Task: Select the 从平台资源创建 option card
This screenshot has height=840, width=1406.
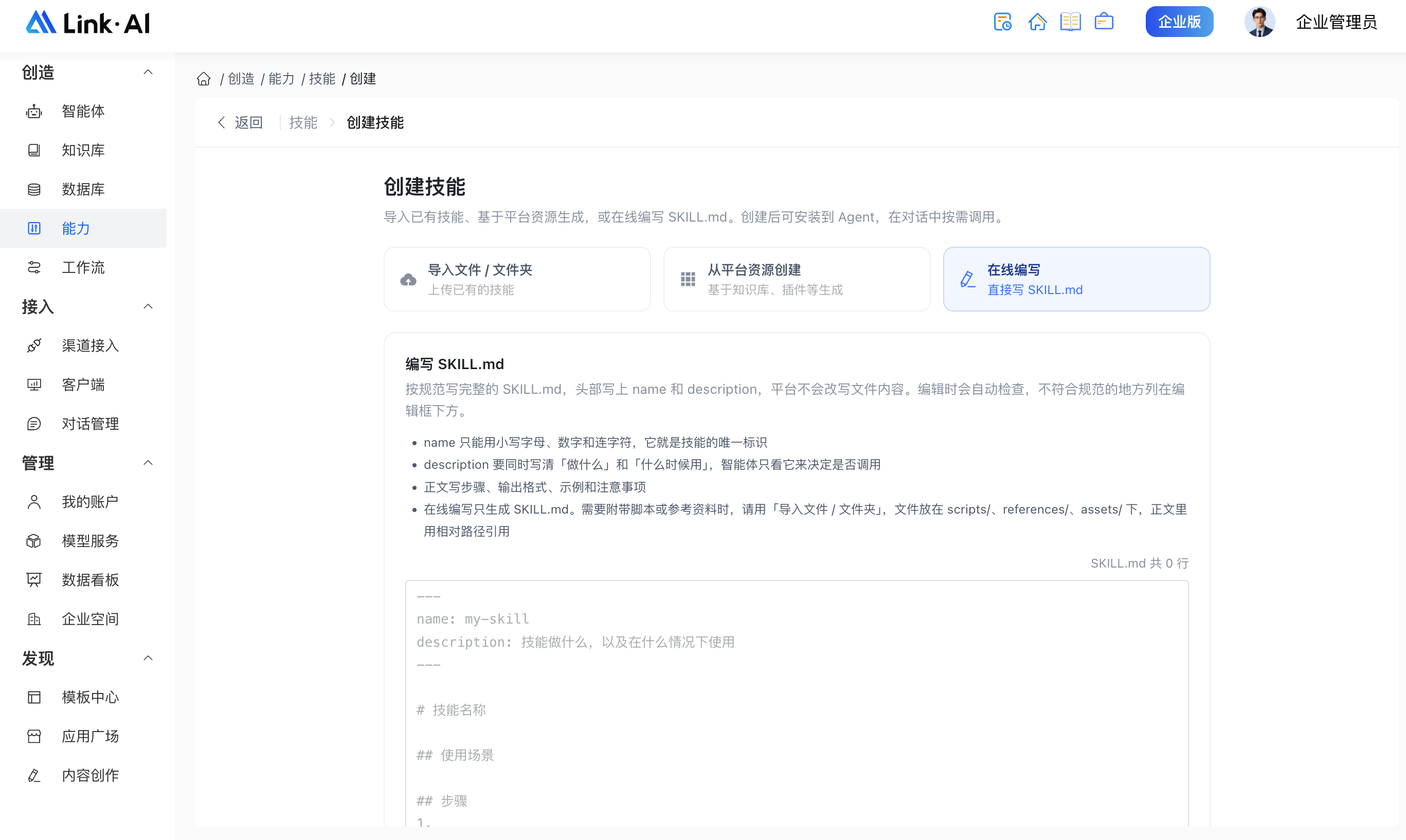Action: coord(797,279)
